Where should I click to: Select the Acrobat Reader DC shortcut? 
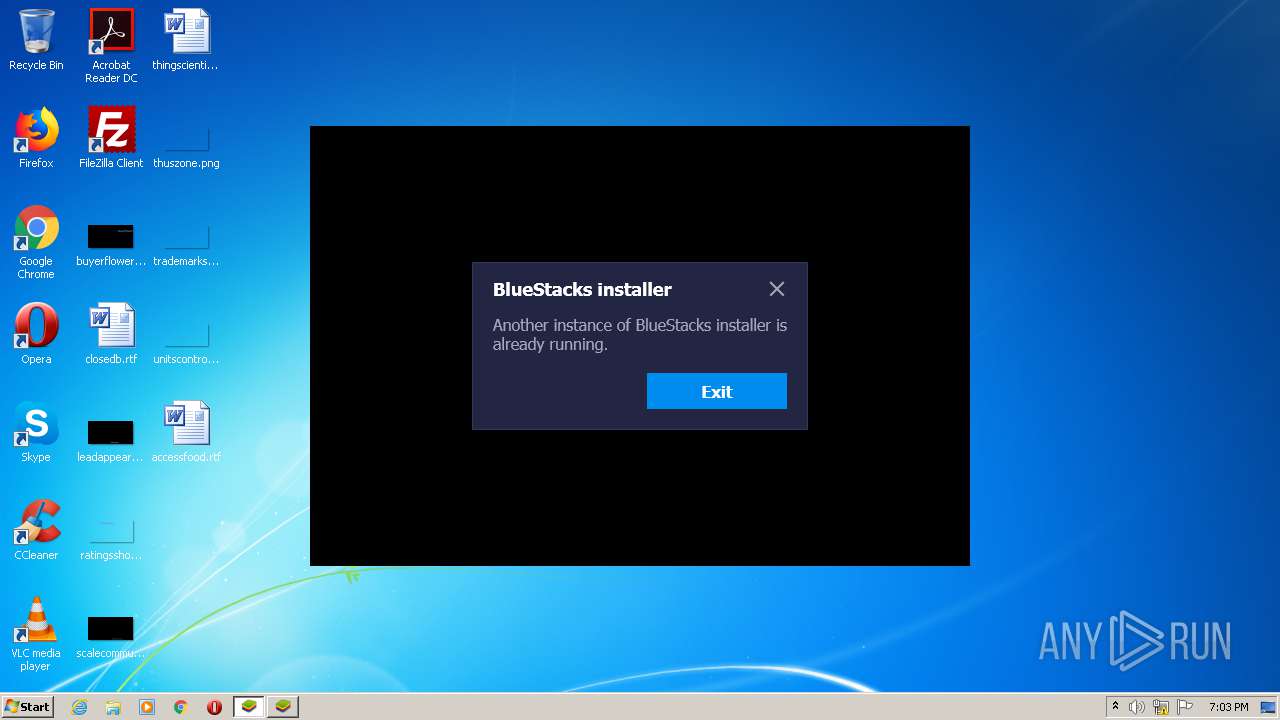click(x=111, y=46)
